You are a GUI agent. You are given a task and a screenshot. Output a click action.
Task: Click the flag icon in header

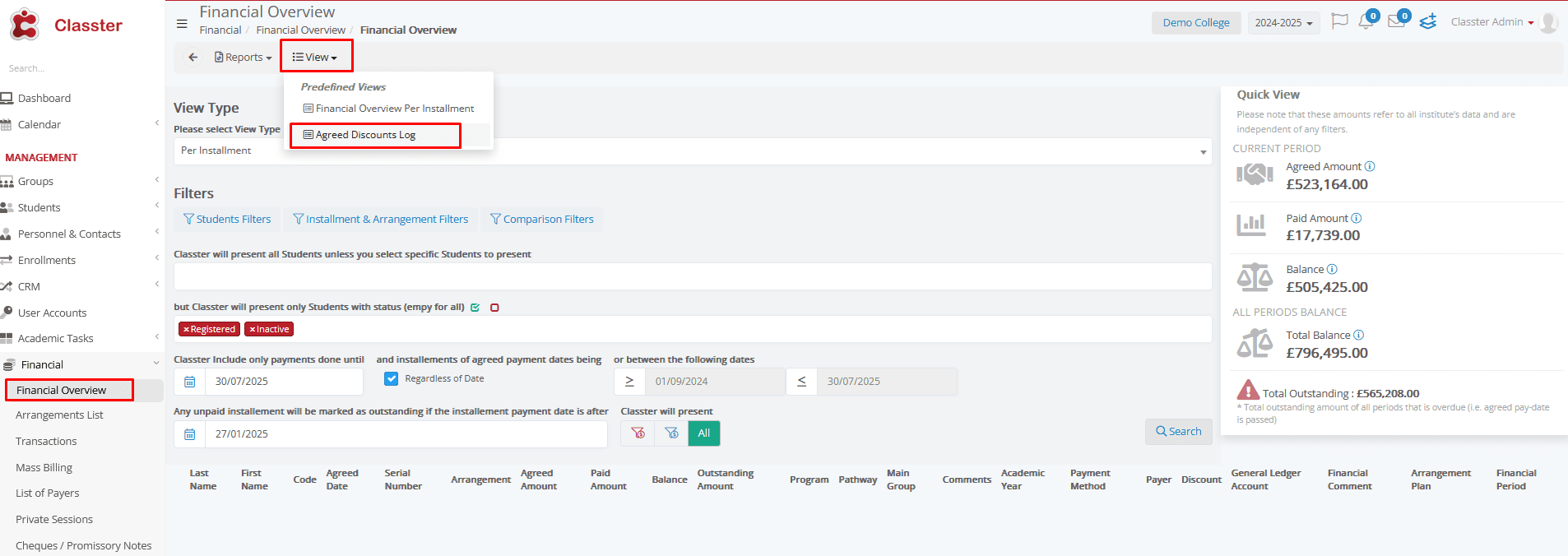(x=1339, y=21)
